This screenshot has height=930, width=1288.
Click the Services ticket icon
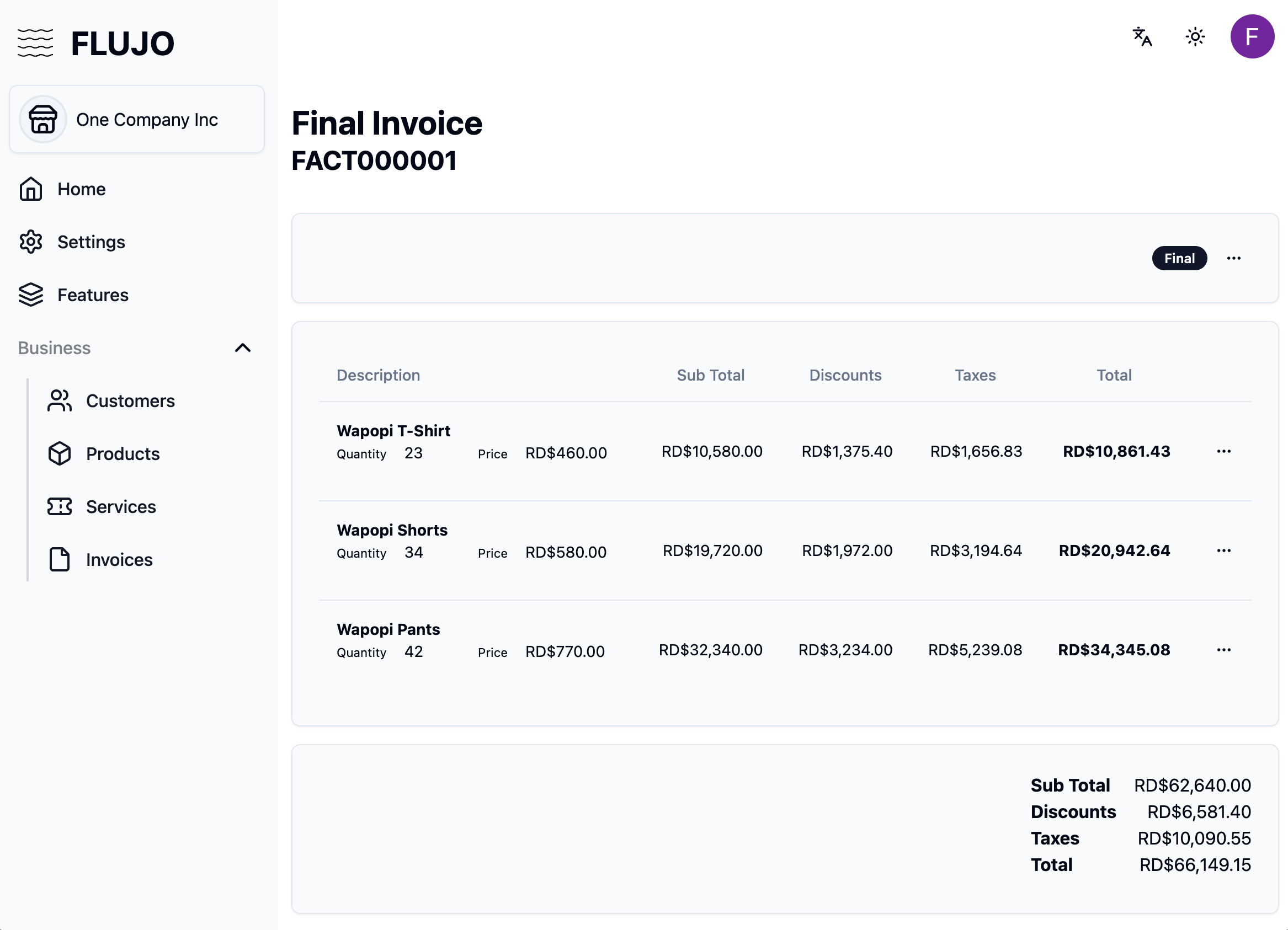coord(60,506)
